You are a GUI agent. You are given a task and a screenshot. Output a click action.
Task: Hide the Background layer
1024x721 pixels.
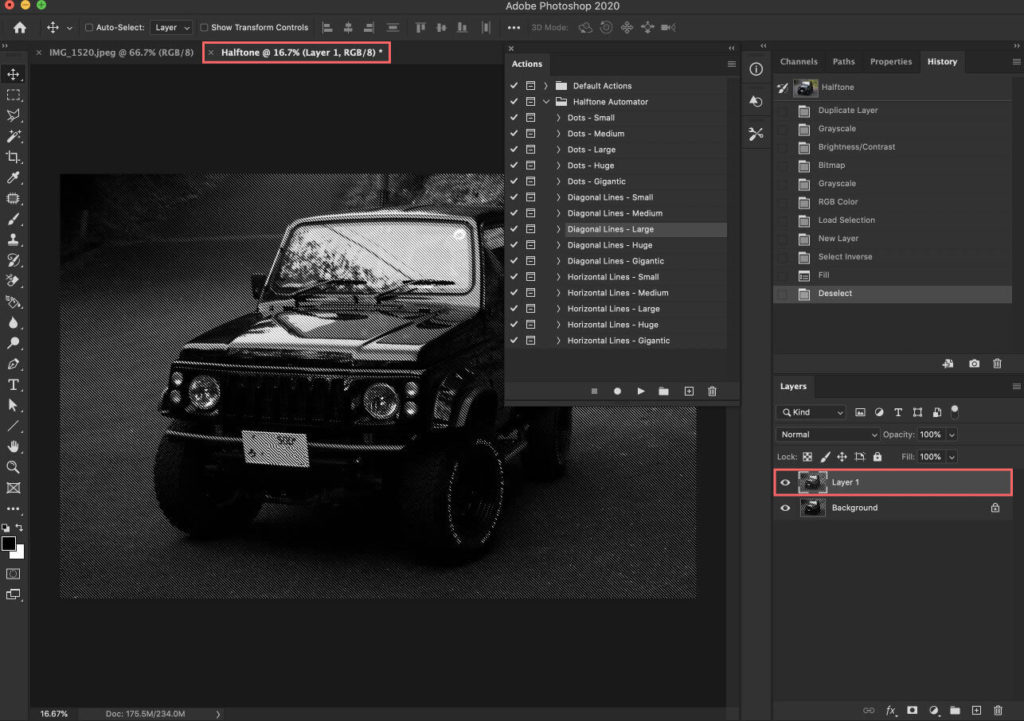tap(785, 507)
